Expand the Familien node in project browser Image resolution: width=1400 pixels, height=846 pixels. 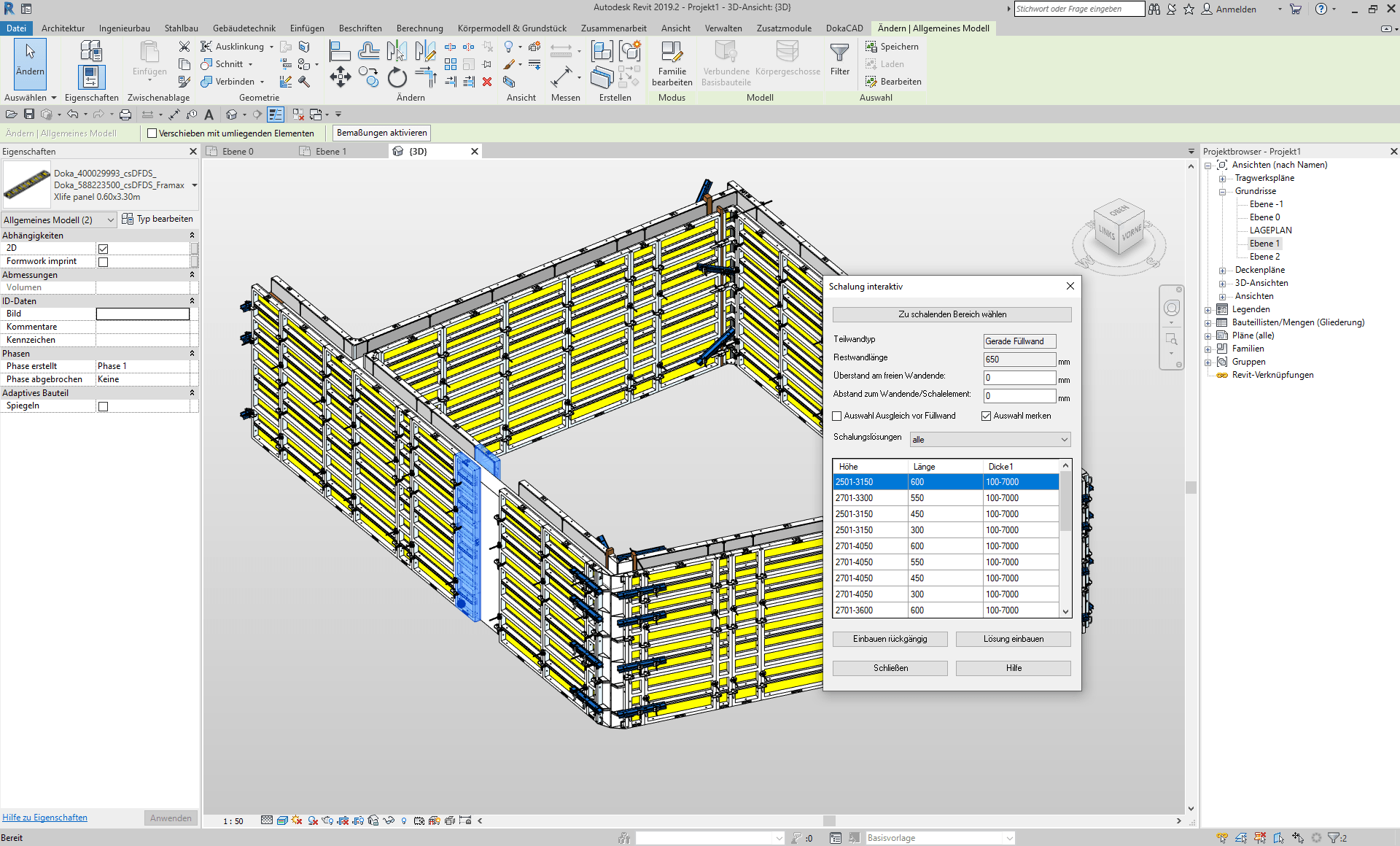pyautogui.click(x=1208, y=349)
